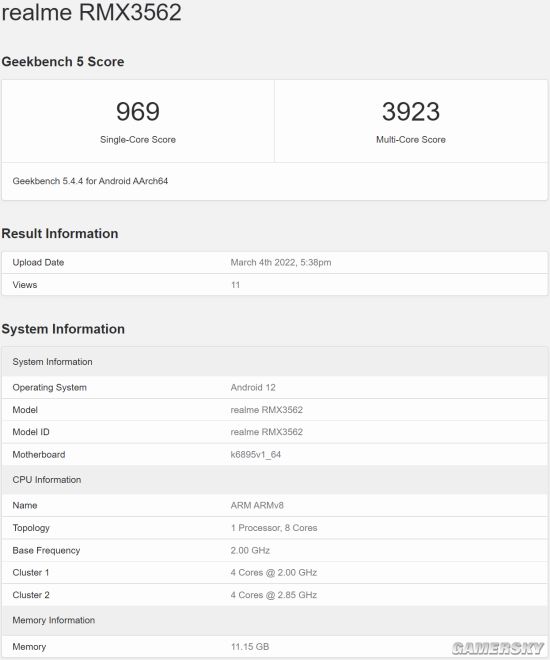Click the CPU Information section header
The width and height of the screenshot is (550, 660).
pos(274,480)
